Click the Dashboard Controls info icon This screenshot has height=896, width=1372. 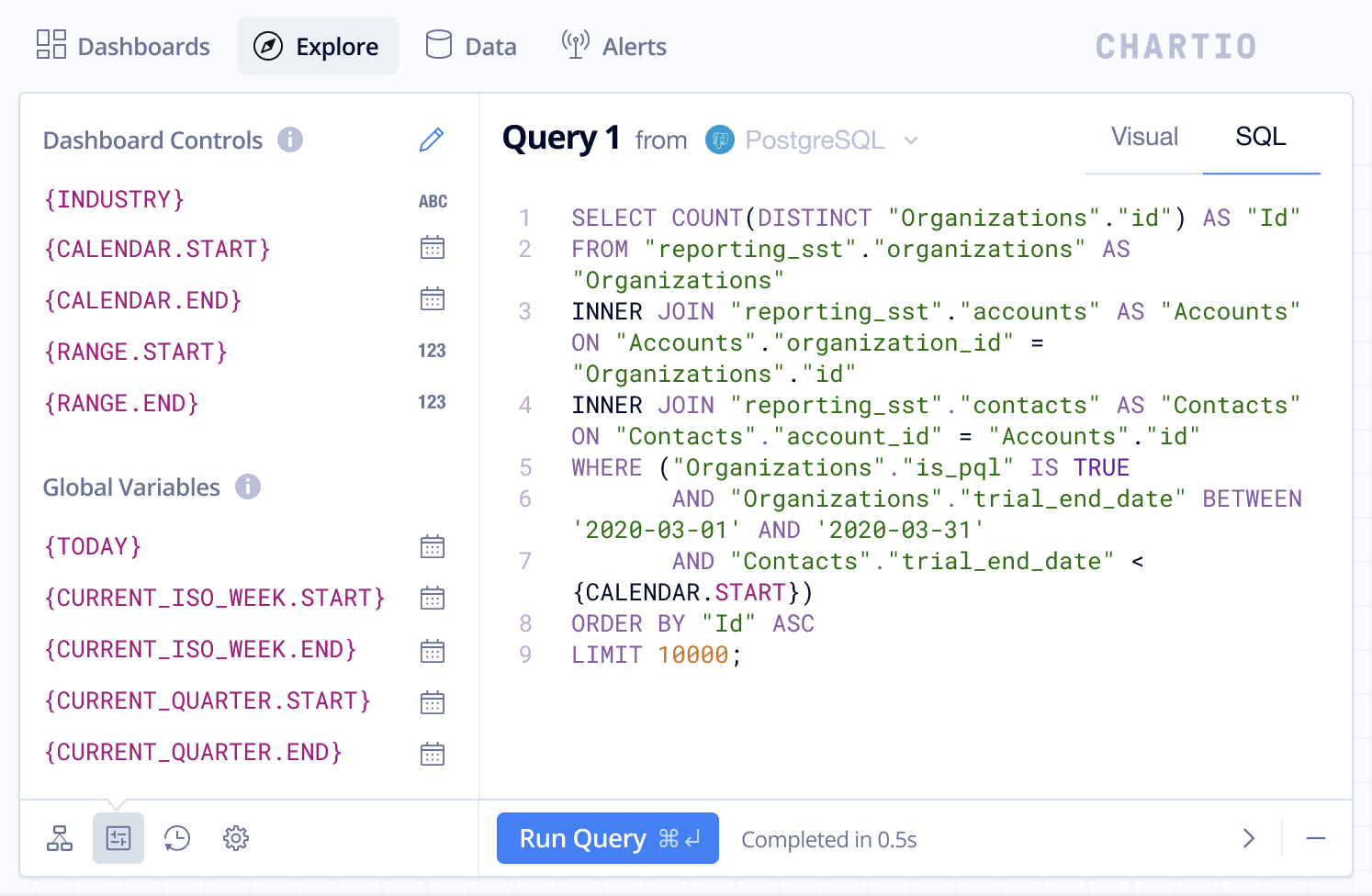tap(290, 140)
